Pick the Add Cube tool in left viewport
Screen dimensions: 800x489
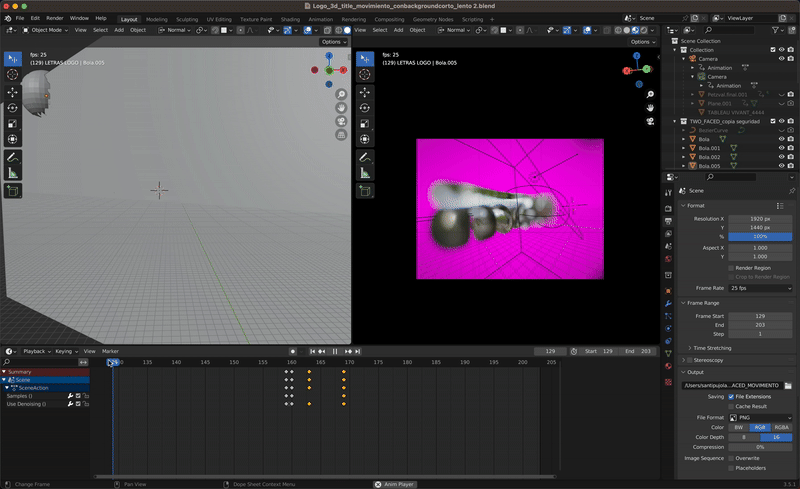coord(13,191)
